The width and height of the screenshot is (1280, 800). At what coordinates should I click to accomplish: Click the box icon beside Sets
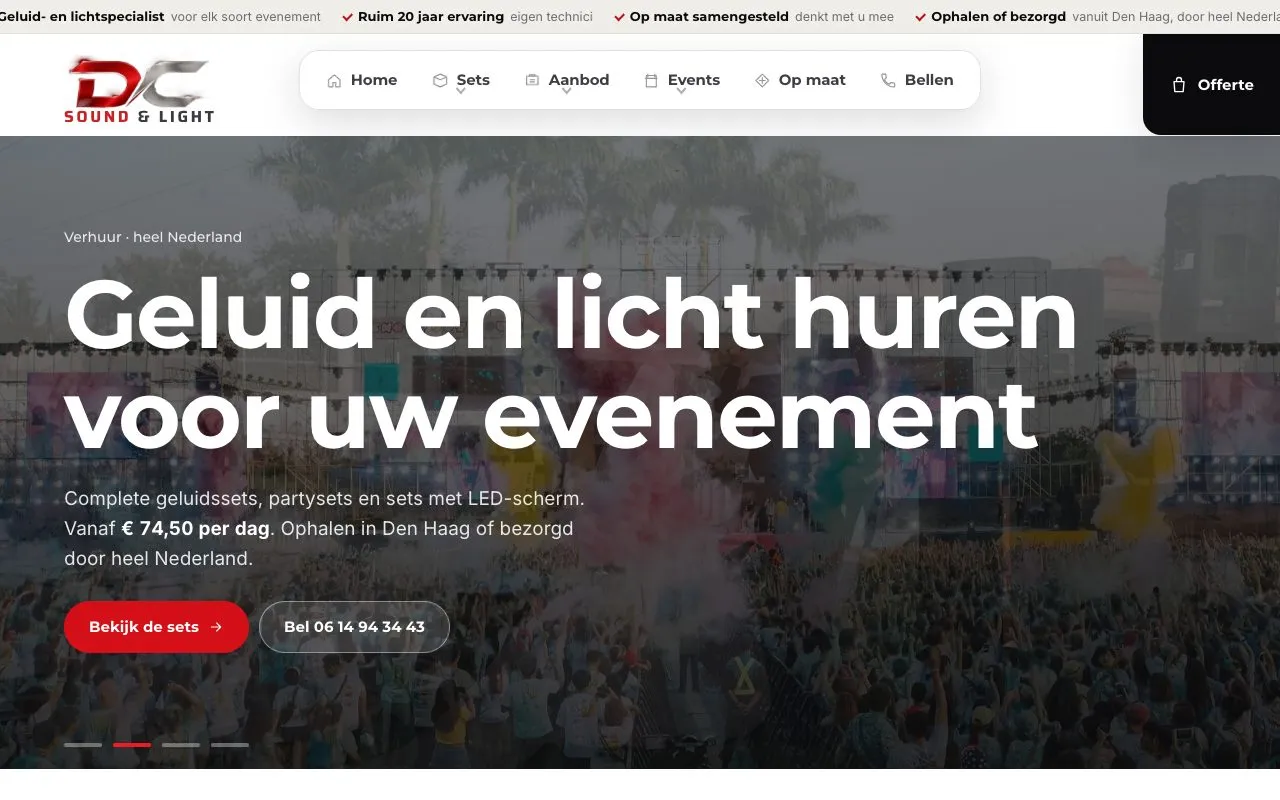pyautogui.click(x=440, y=81)
